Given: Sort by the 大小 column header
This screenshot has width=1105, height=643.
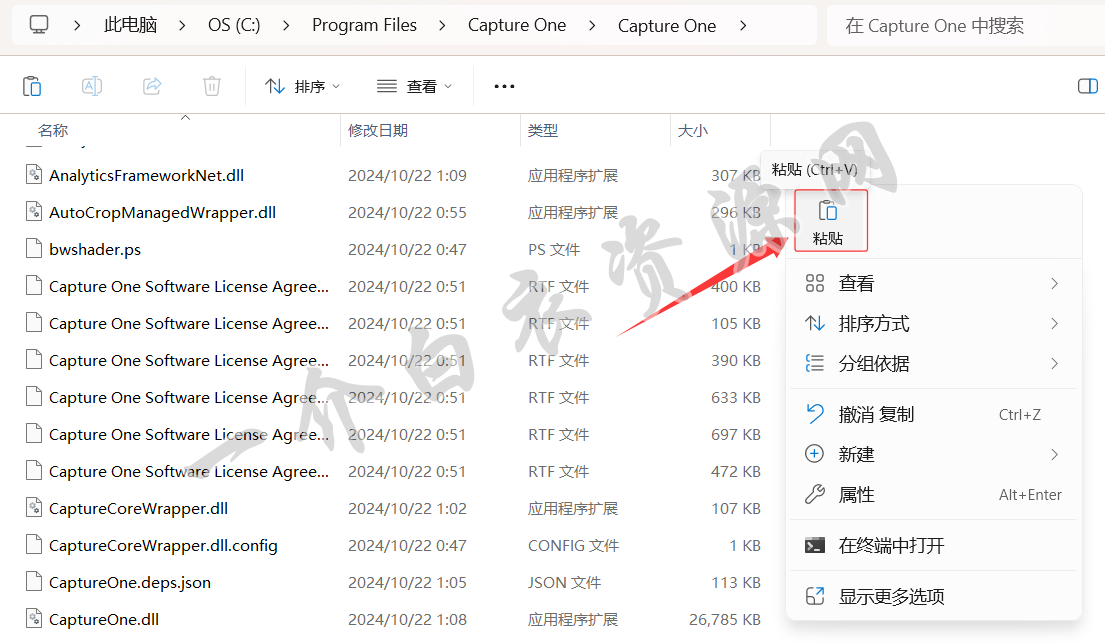Looking at the screenshot, I should (692, 130).
